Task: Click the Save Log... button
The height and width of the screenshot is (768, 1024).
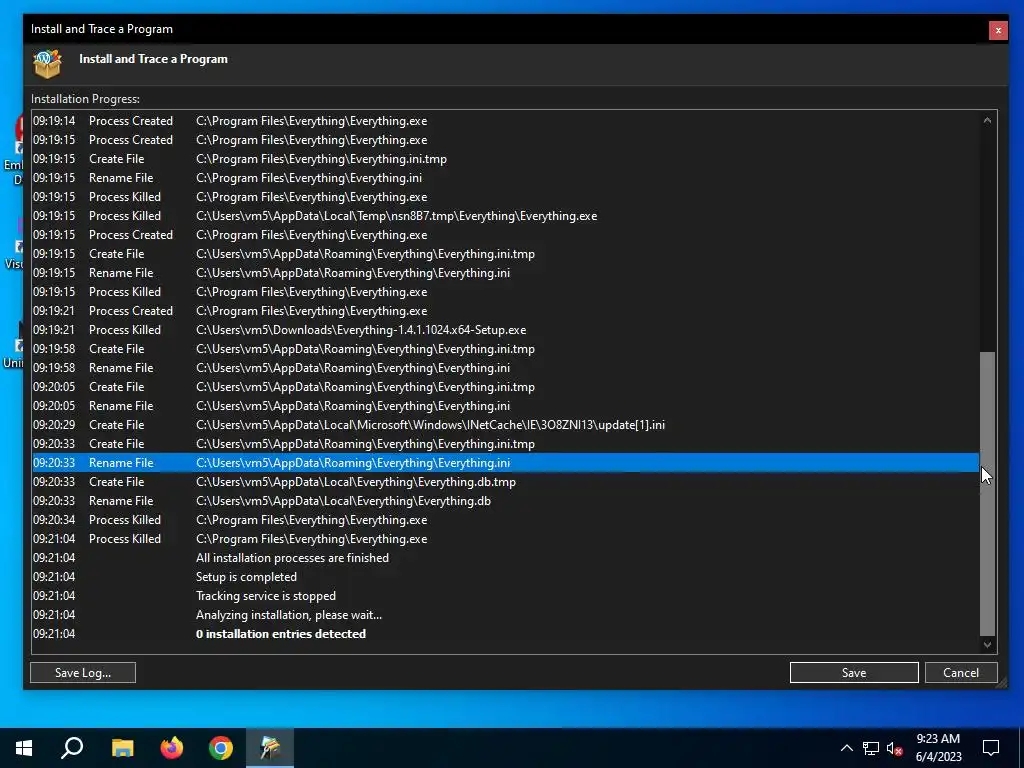Action: [x=83, y=673]
